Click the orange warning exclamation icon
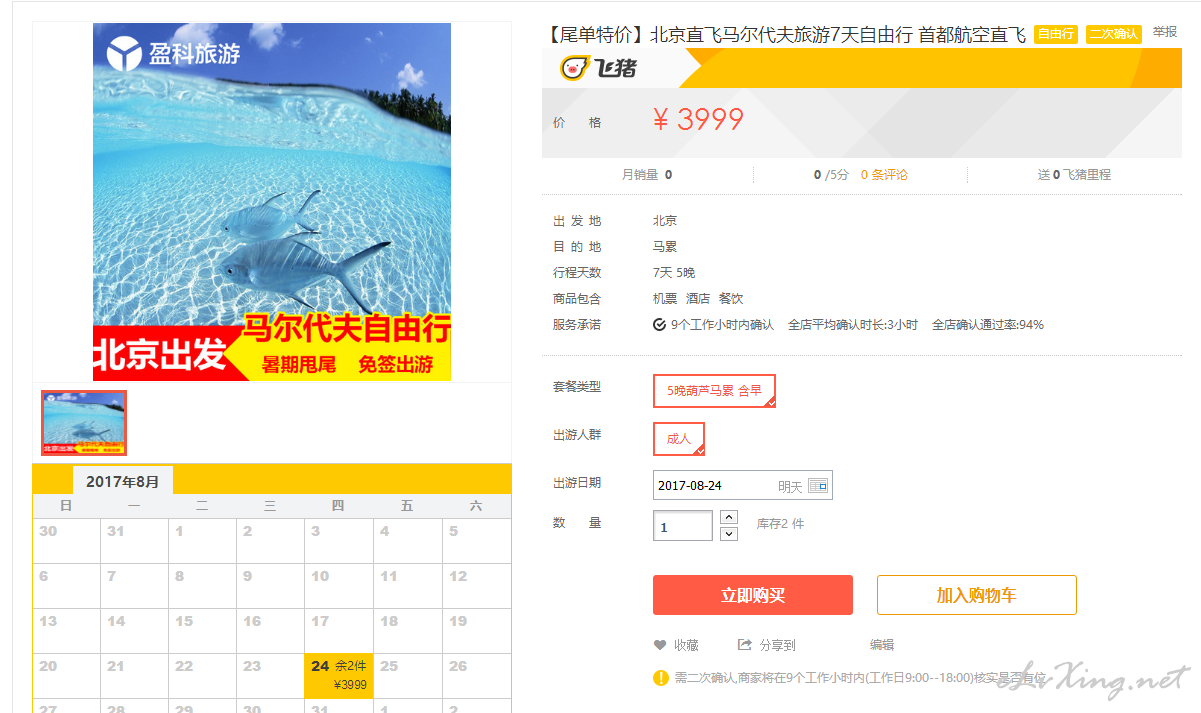The width and height of the screenshot is (1201, 713). click(x=661, y=678)
